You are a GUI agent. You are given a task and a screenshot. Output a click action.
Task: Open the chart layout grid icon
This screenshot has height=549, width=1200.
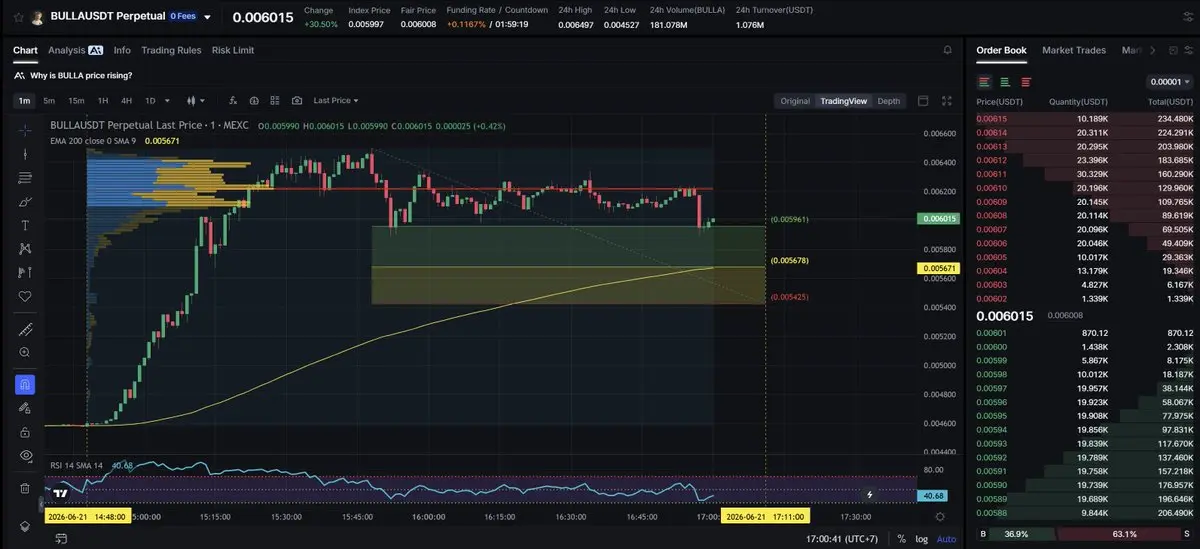[275, 101]
